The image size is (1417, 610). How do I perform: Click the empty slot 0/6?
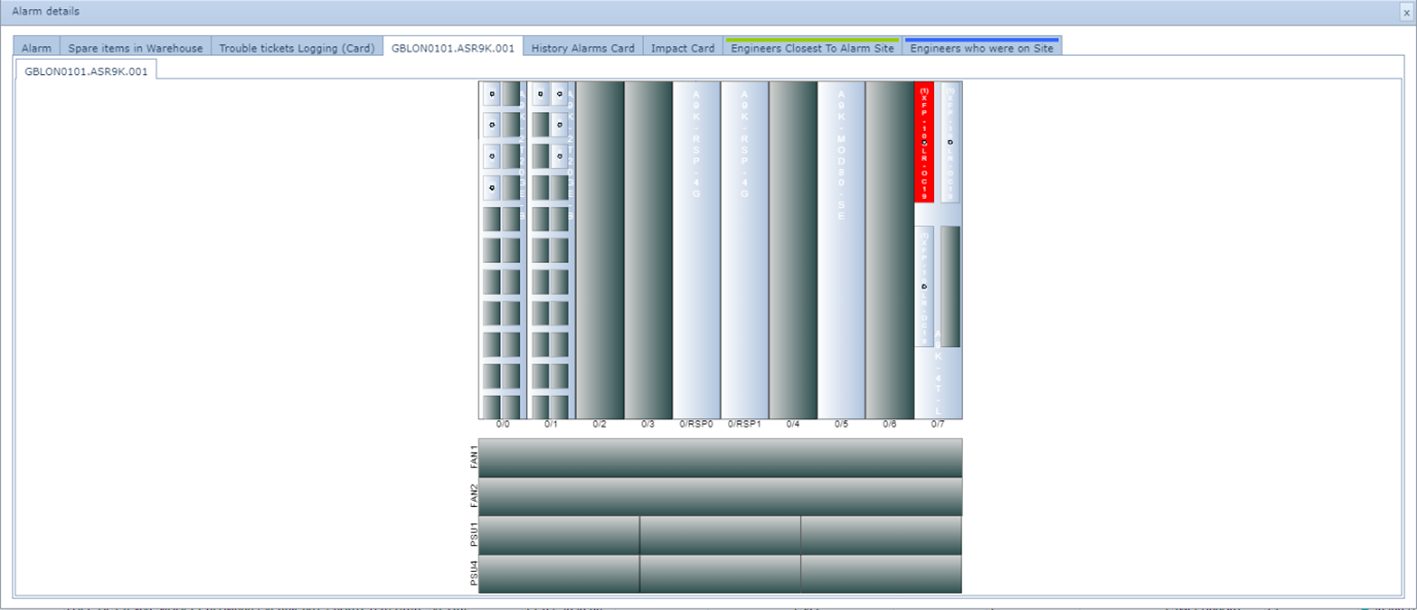coord(889,249)
